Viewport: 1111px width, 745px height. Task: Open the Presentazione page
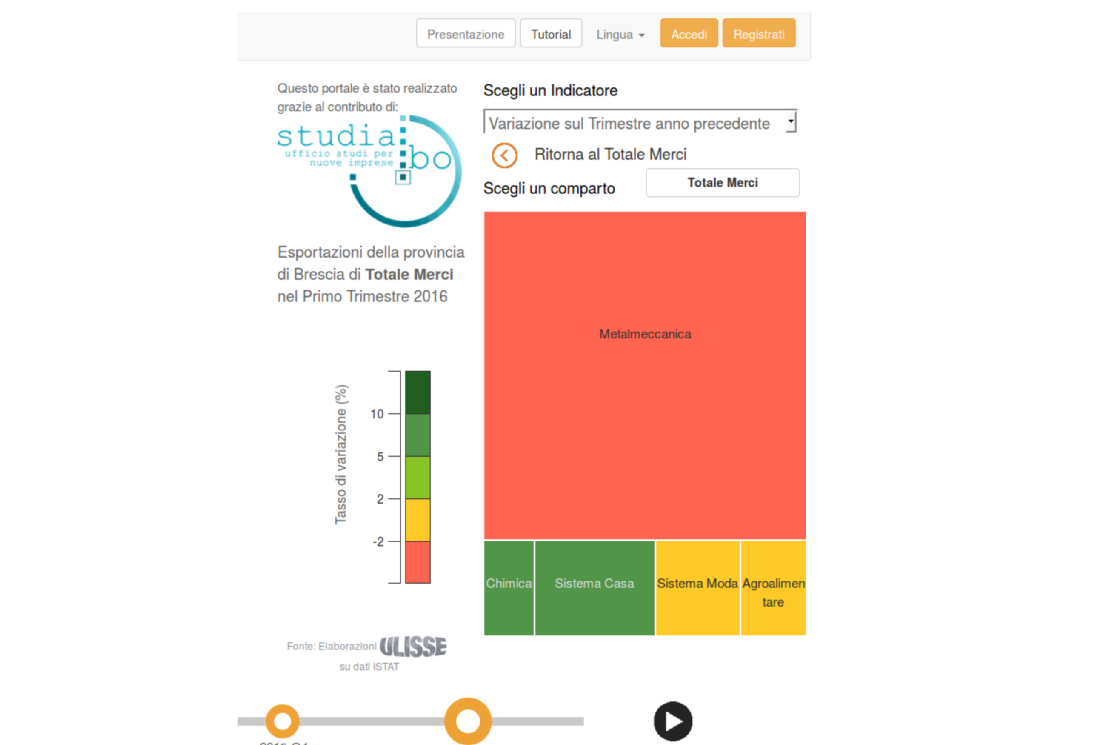pyautogui.click(x=466, y=34)
